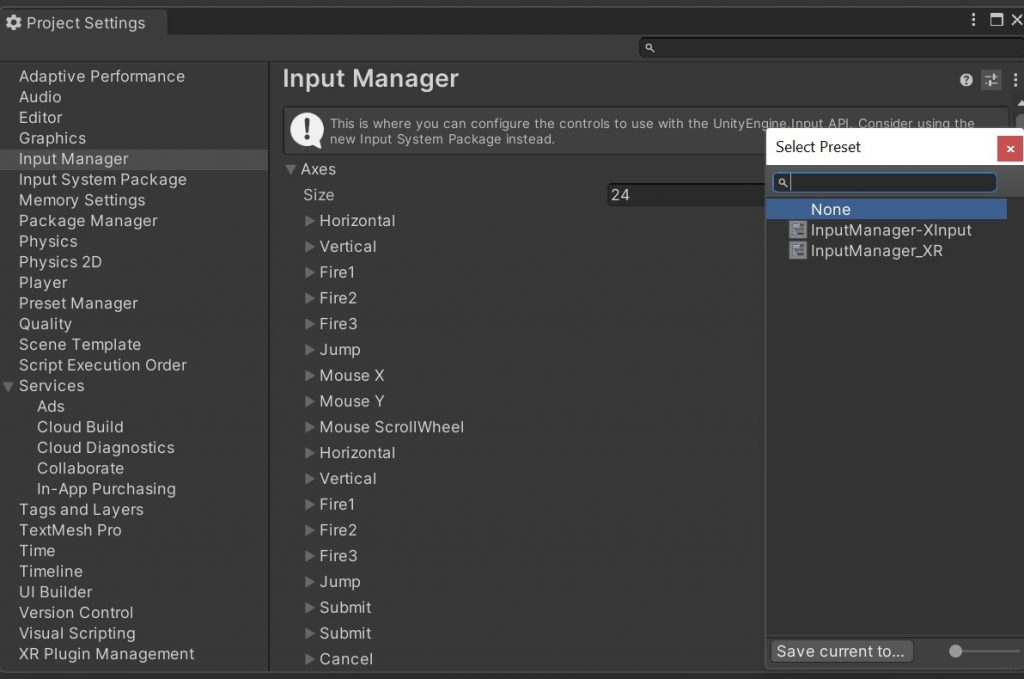The height and width of the screenshot is (679, 1024).
Task: Open Time settings category
Action: tap(37, 551)
